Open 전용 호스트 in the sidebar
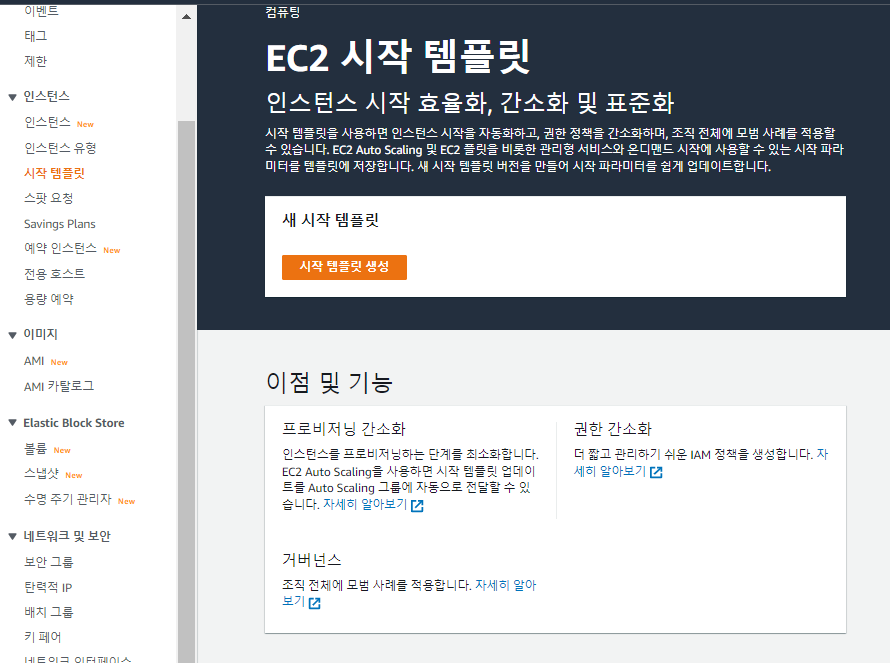The width and height of the screenshot is (890, 663). click(x=54, y=274)
